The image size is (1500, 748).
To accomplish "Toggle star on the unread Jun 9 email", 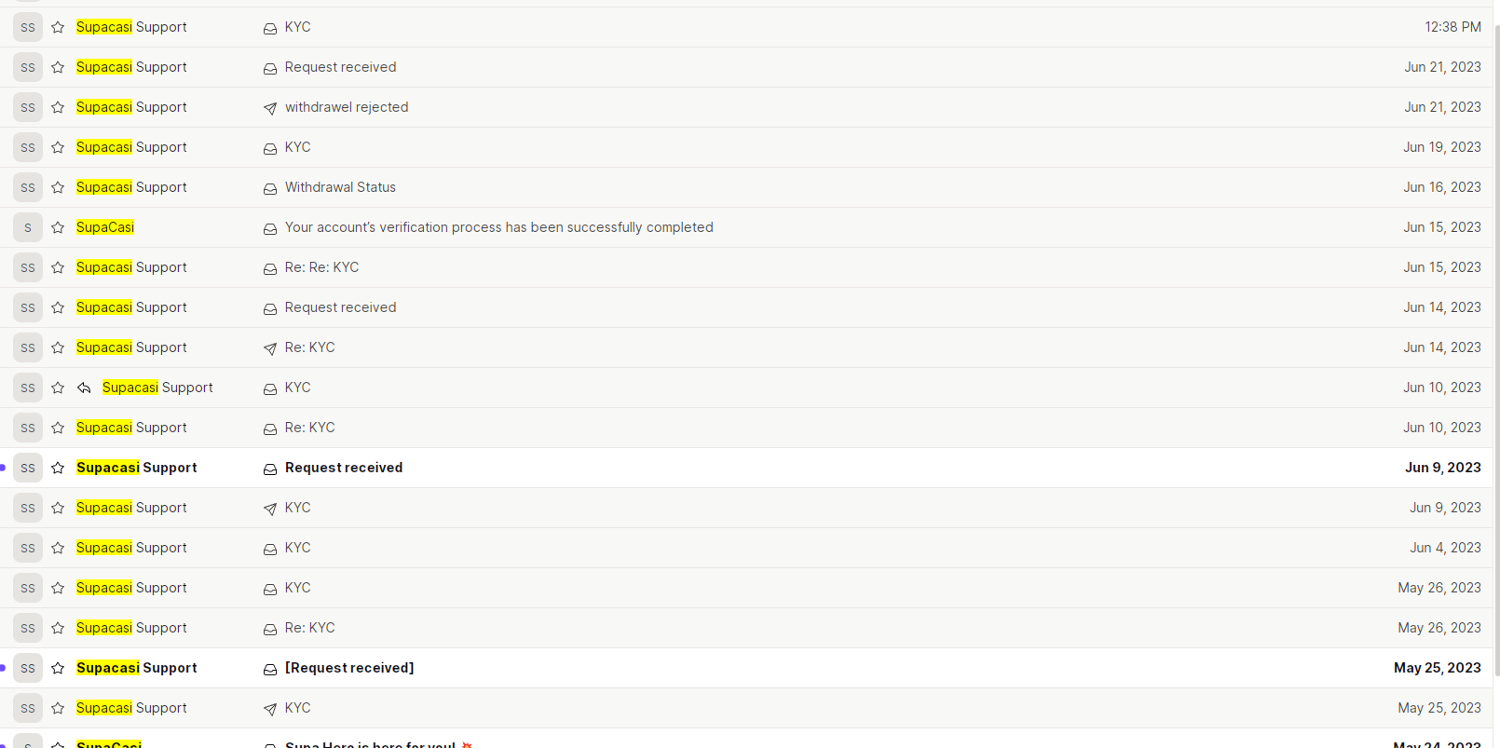I will [x=58, y=468].
